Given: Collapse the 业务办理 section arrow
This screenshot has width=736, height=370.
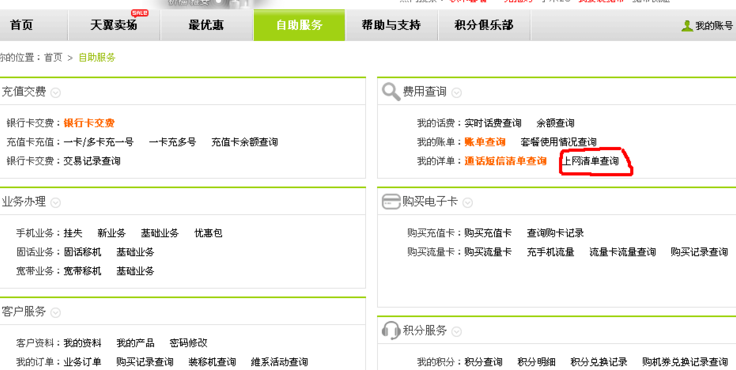Looking at the screenshot, I should [x=55, y=203].
